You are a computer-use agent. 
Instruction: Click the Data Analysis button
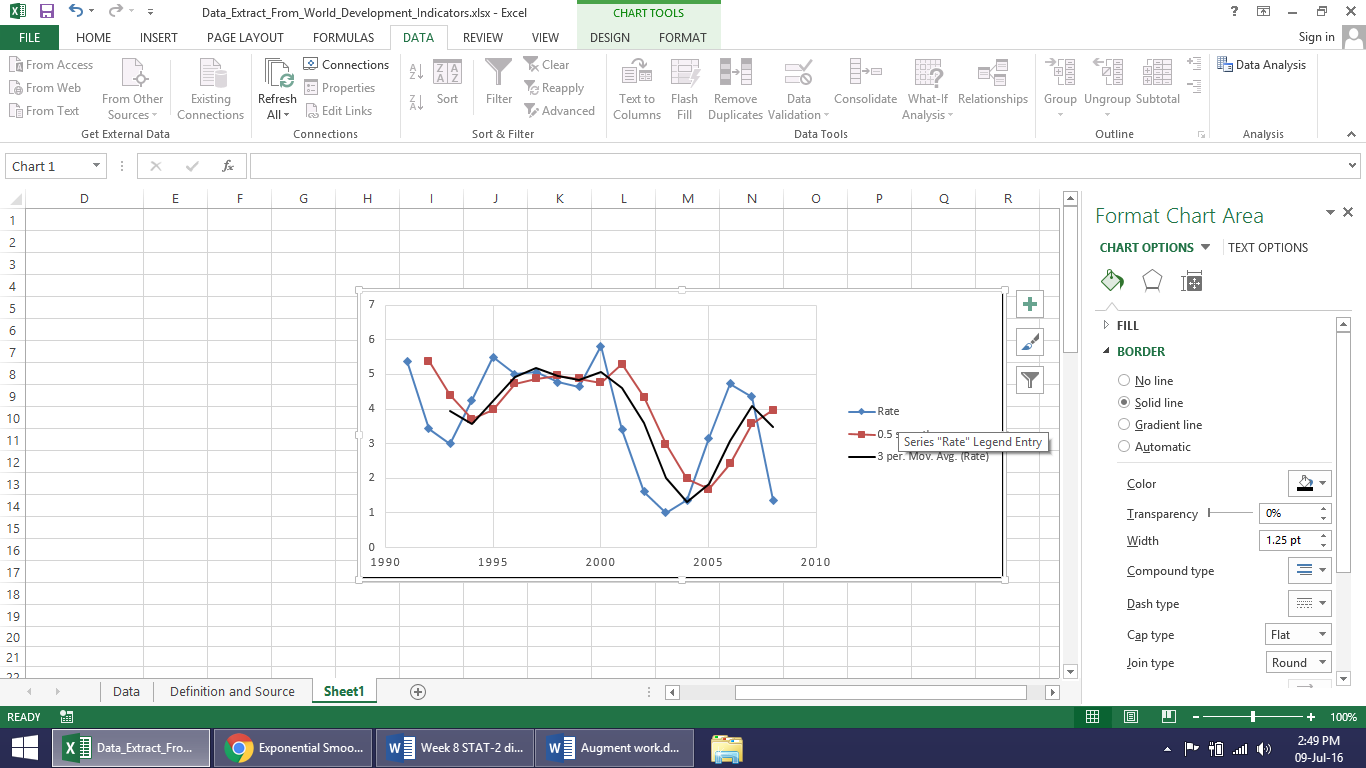pos(1262,65)
